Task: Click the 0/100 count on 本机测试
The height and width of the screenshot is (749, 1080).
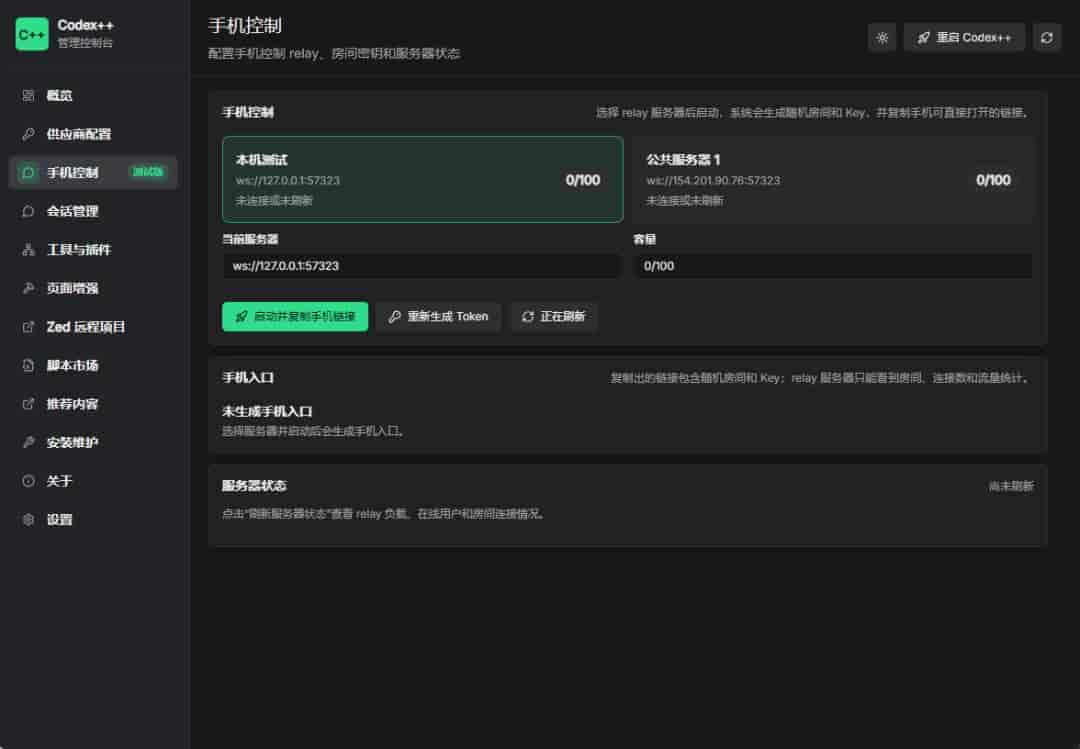Action: [x=583, y=181]
